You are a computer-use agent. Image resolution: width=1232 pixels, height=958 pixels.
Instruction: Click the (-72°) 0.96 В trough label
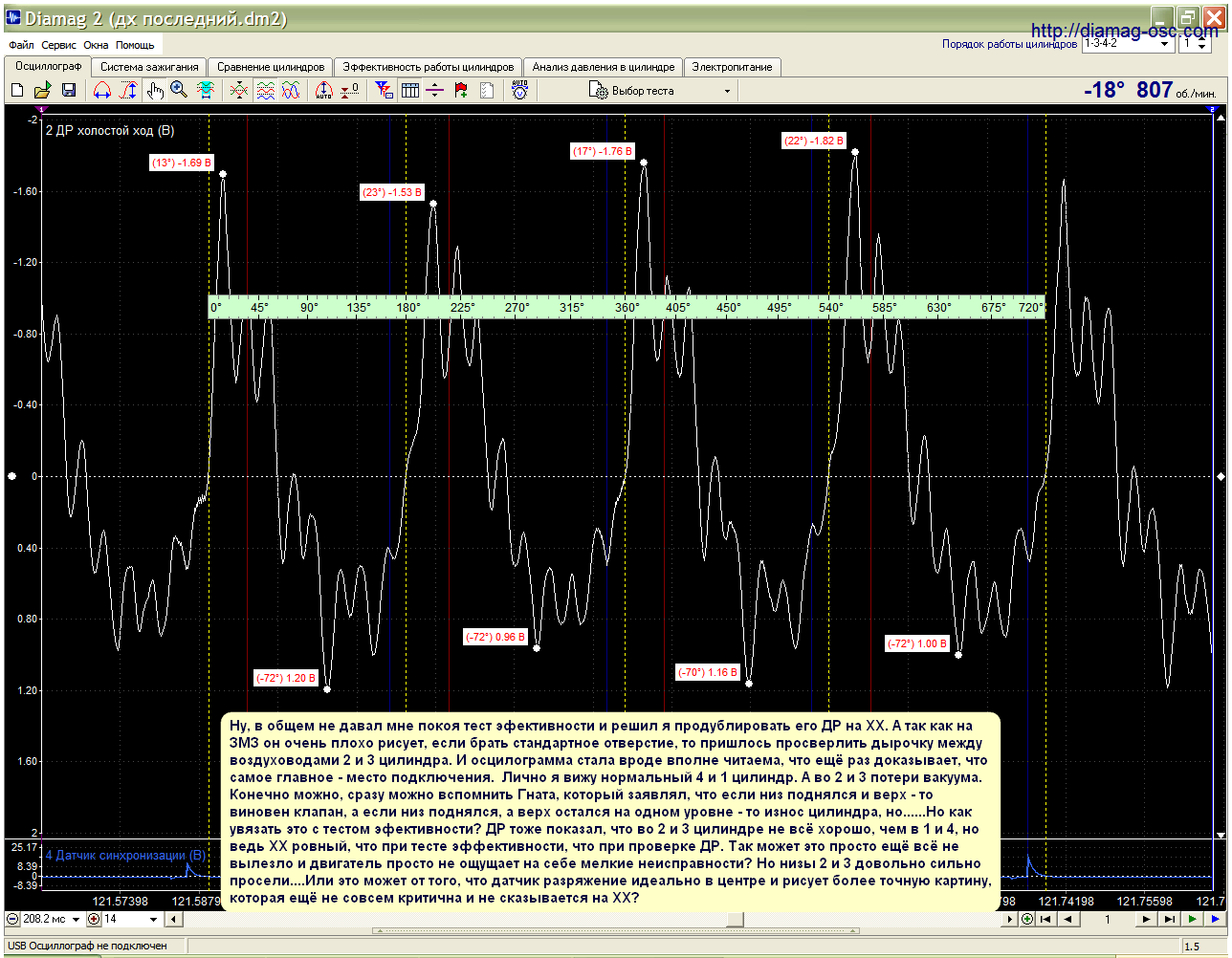(495, 637)
